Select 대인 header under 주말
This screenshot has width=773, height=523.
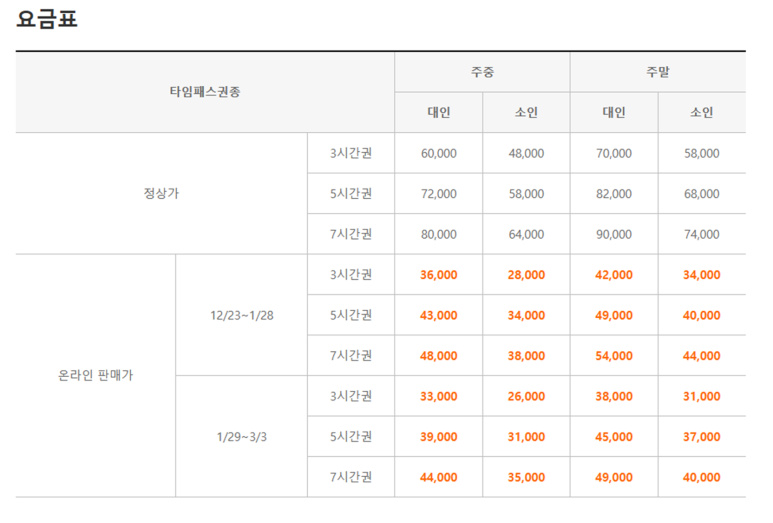614,112
